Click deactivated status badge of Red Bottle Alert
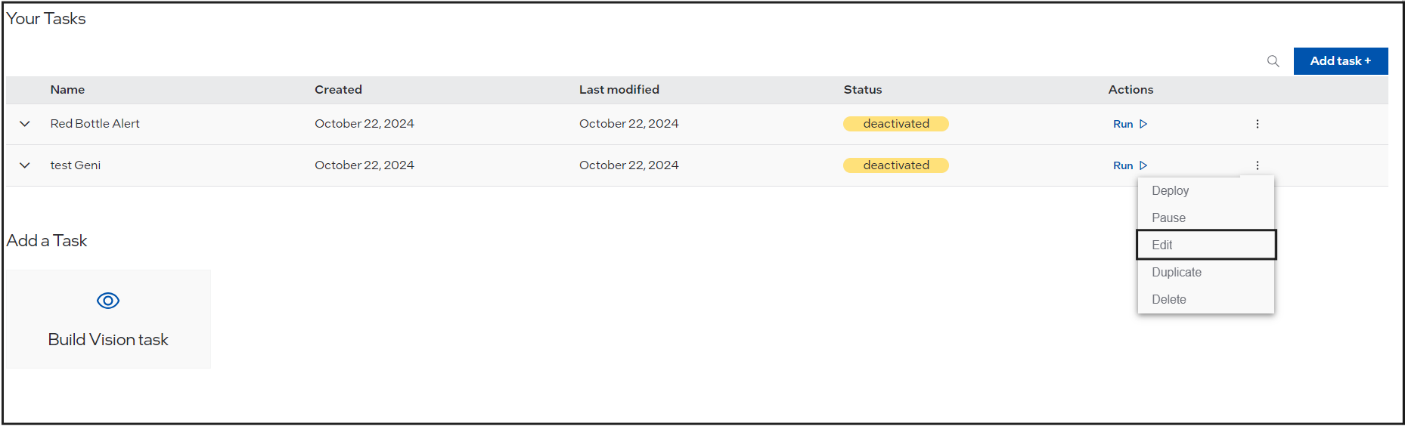1405x426 pixels. (896, 124)
